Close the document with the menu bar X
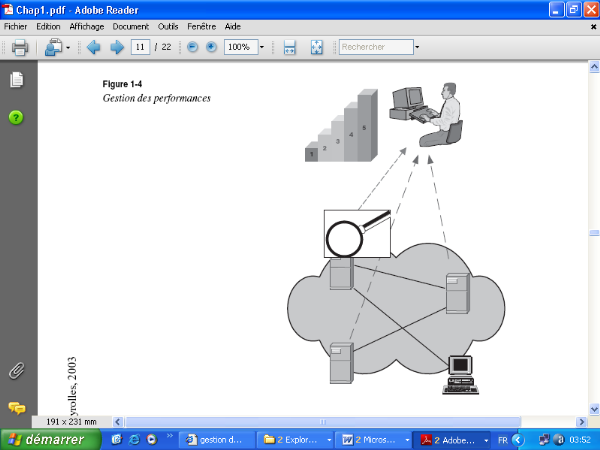This screenshot has width=600, height=450. (x=593, y=27)
